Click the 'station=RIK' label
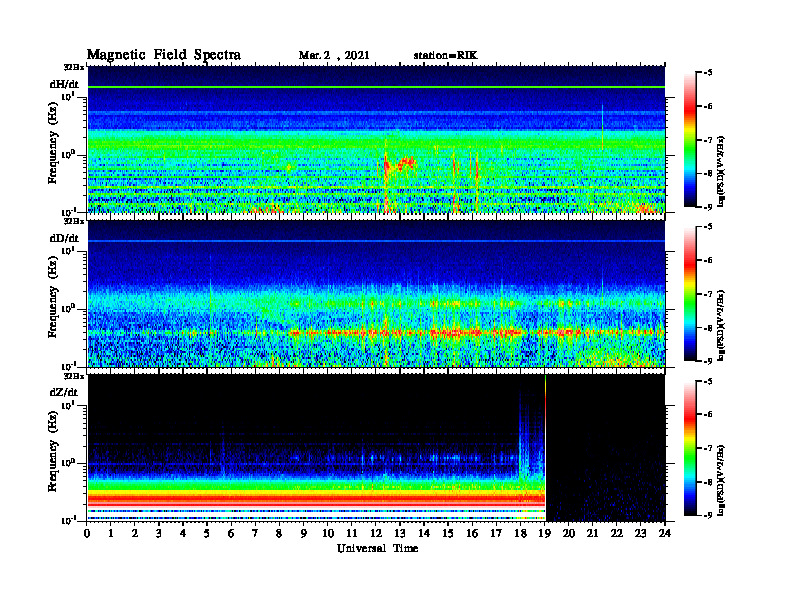The height and width of the screenshot is (612, 792). click(445, 56)
